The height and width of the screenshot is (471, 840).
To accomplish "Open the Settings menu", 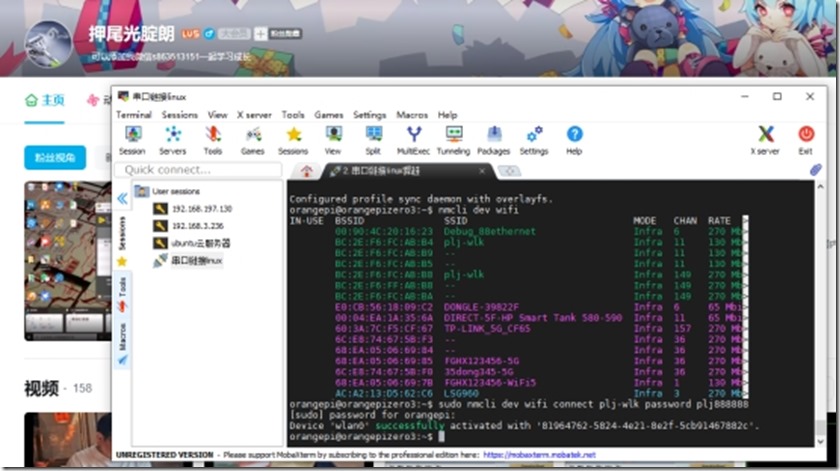I will pos(370,115).
